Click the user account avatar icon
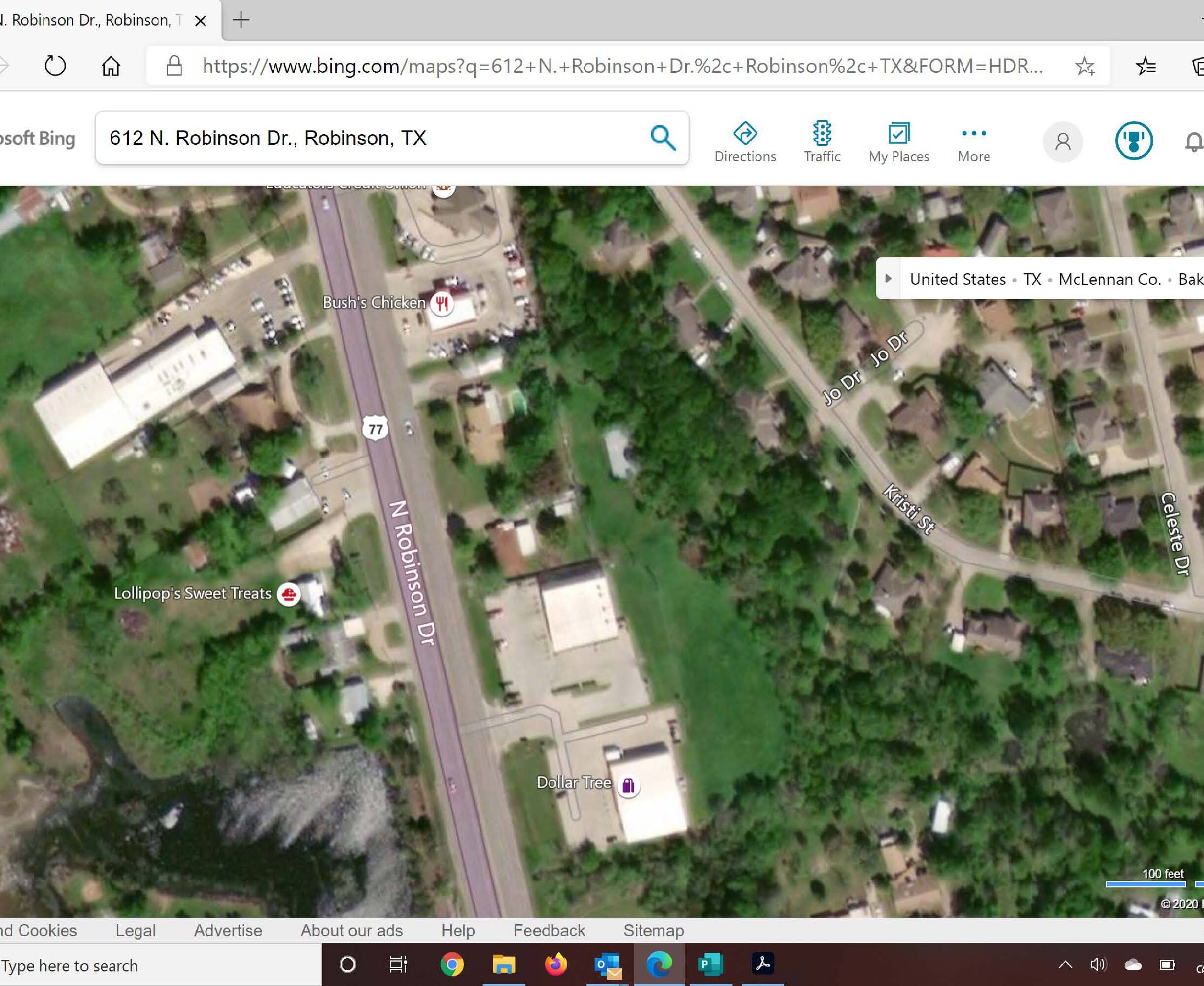The image size is (1204, 986). click(1063, 141)
